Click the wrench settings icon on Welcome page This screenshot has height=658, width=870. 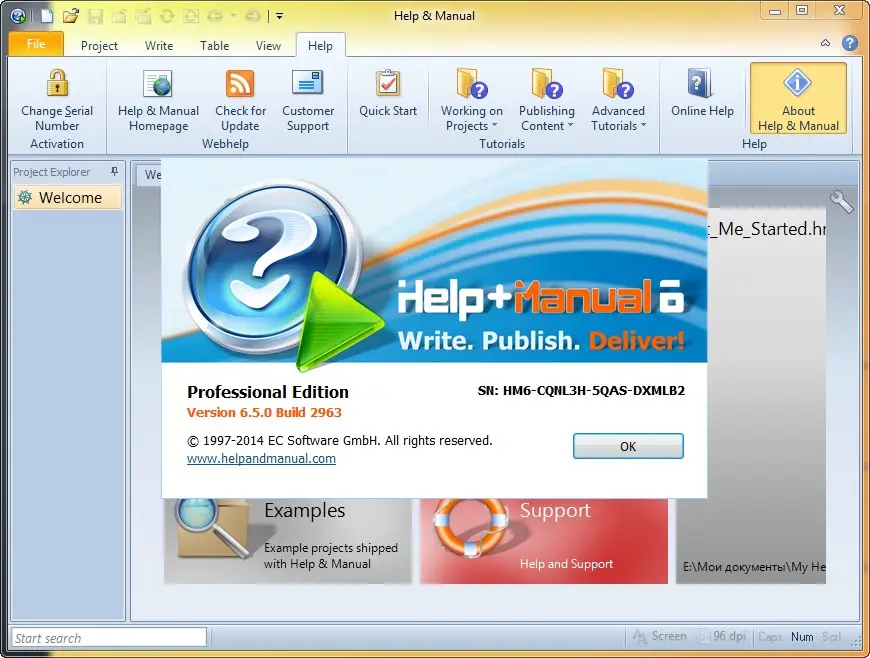click(842, 201)
